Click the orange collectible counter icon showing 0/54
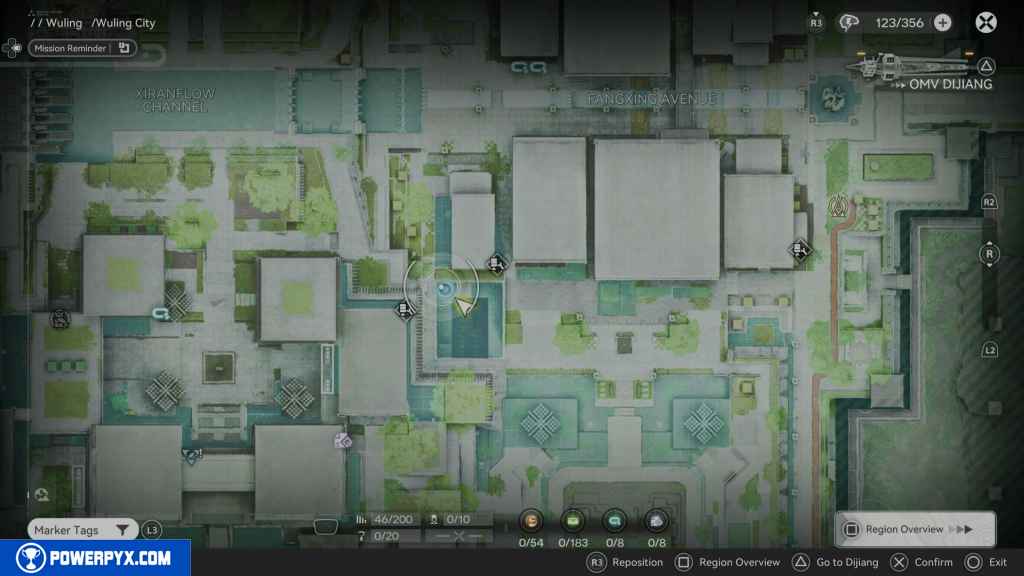This screenshot has width=1024, height=576. (531, 520)
